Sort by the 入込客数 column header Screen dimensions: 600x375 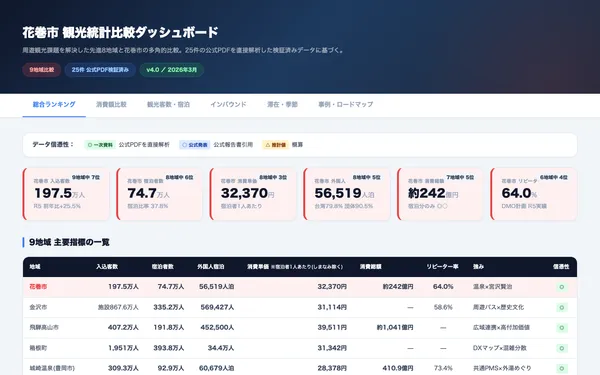[x=107, y=267]
